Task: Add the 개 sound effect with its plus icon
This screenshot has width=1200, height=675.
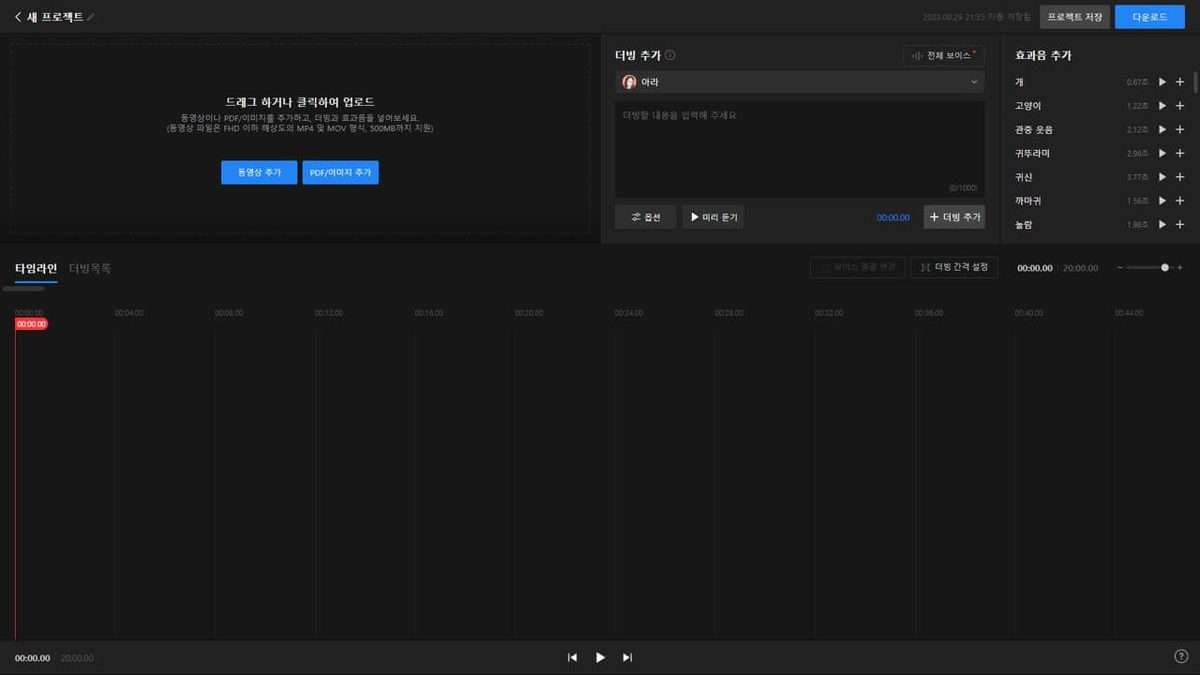Action: click(1180, 82)
